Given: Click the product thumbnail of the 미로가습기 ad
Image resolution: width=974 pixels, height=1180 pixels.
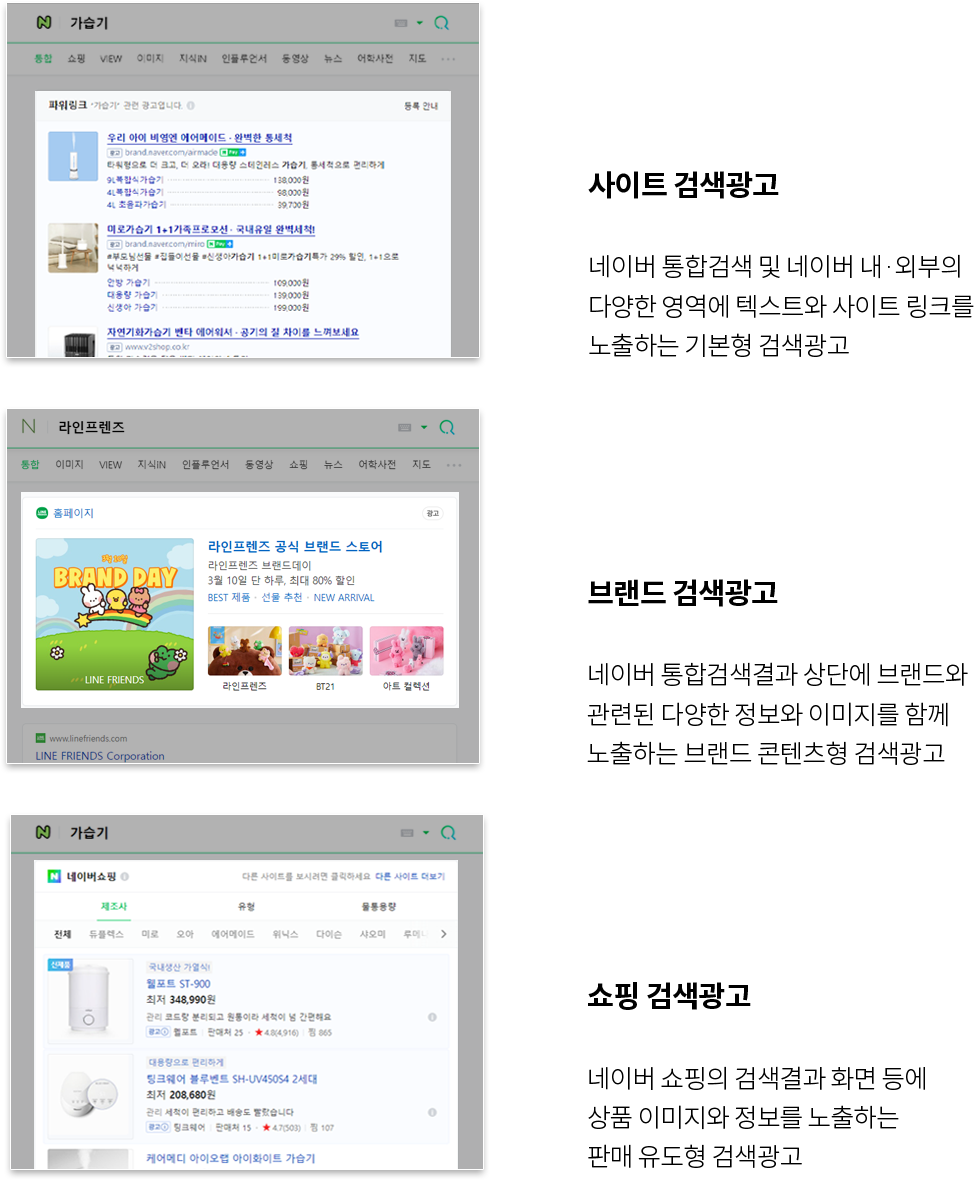Looking at the screenshot, I should pyautogui.click(x=73, y=248).
